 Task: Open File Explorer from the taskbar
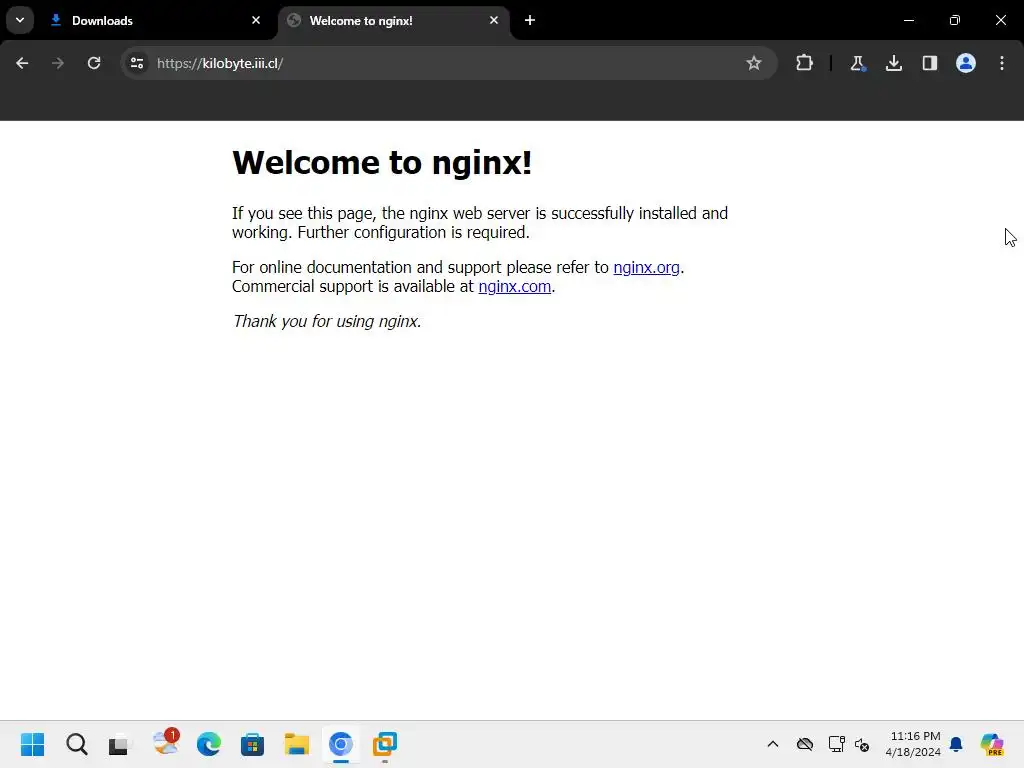(296, 744)
